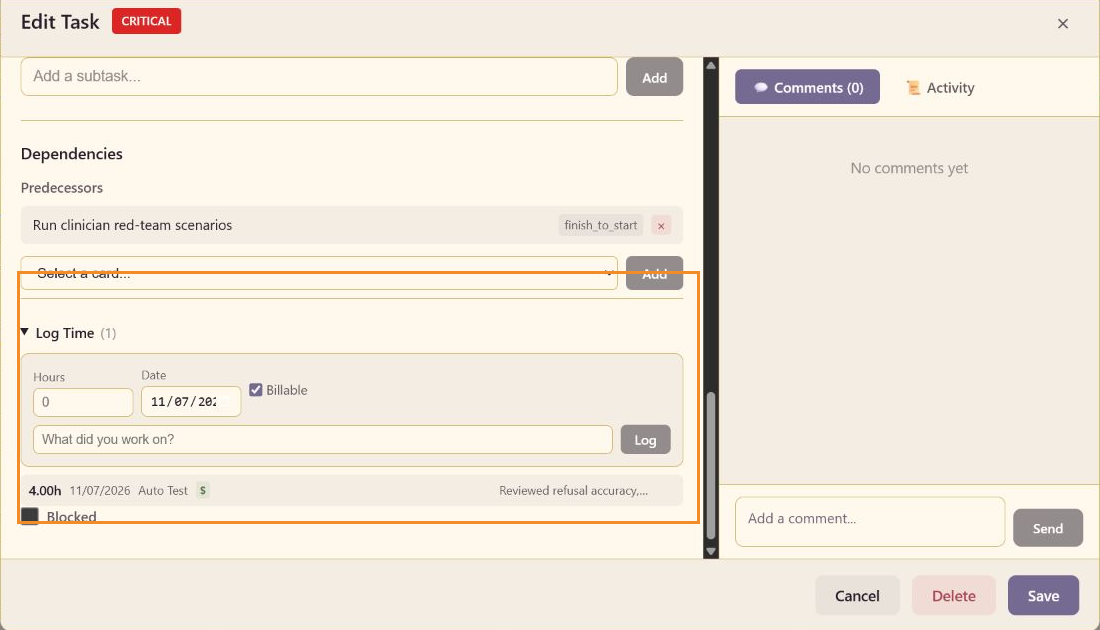Click the scrollbar up arrow
This screenshot has width=1100, height=630.
tap(711, 65)
